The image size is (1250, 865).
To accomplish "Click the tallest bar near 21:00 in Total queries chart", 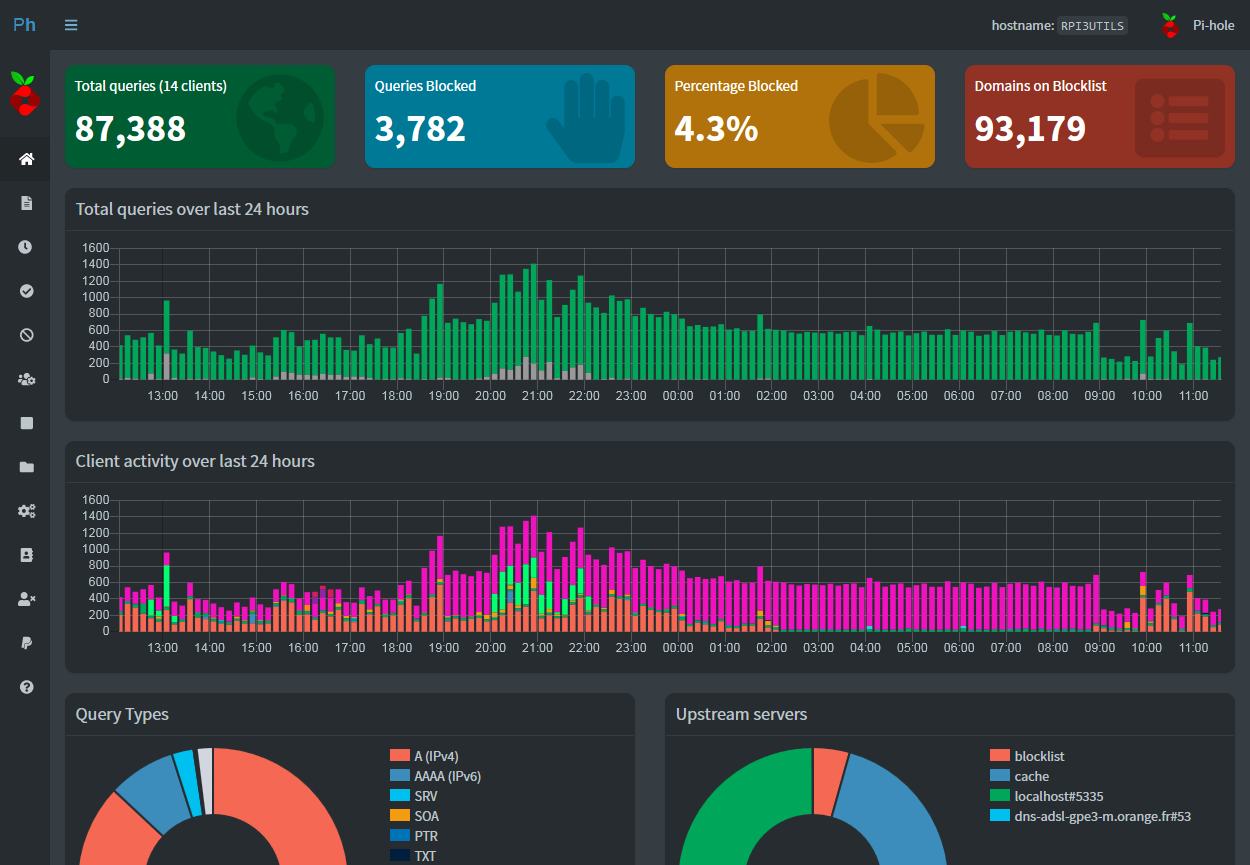I will [x=534, y=321].
